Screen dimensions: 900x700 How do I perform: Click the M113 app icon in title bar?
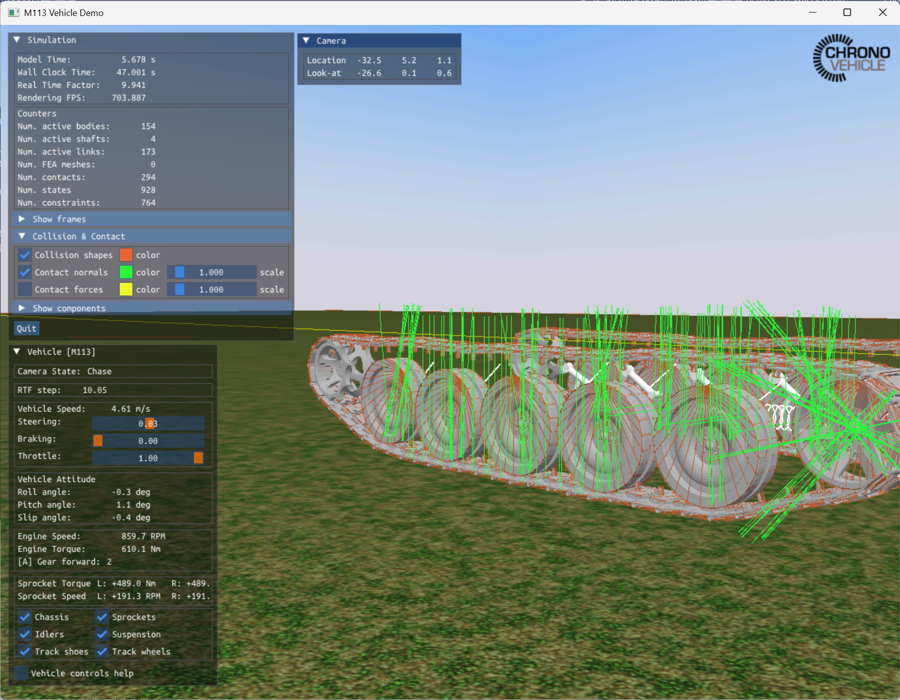pos(13,13)
